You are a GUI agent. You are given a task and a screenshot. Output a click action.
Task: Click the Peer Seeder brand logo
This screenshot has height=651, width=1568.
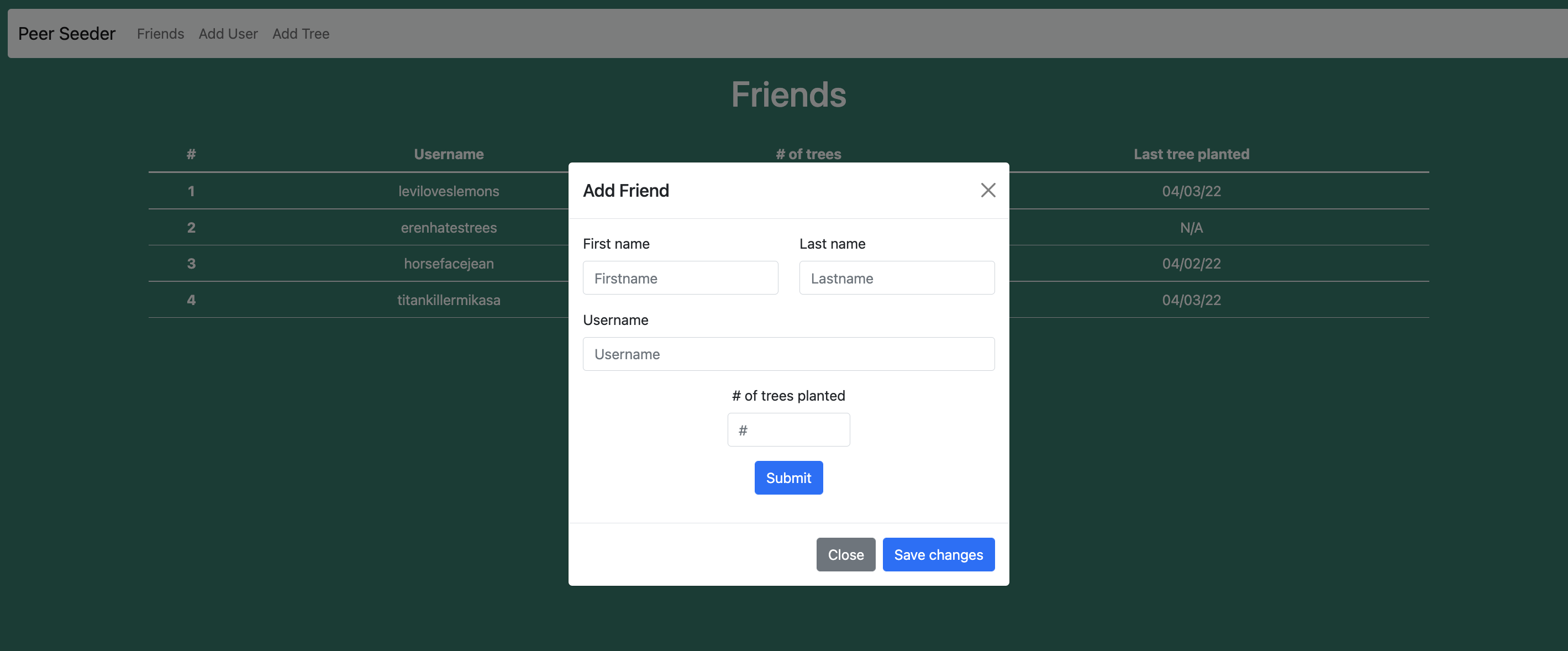66,34
